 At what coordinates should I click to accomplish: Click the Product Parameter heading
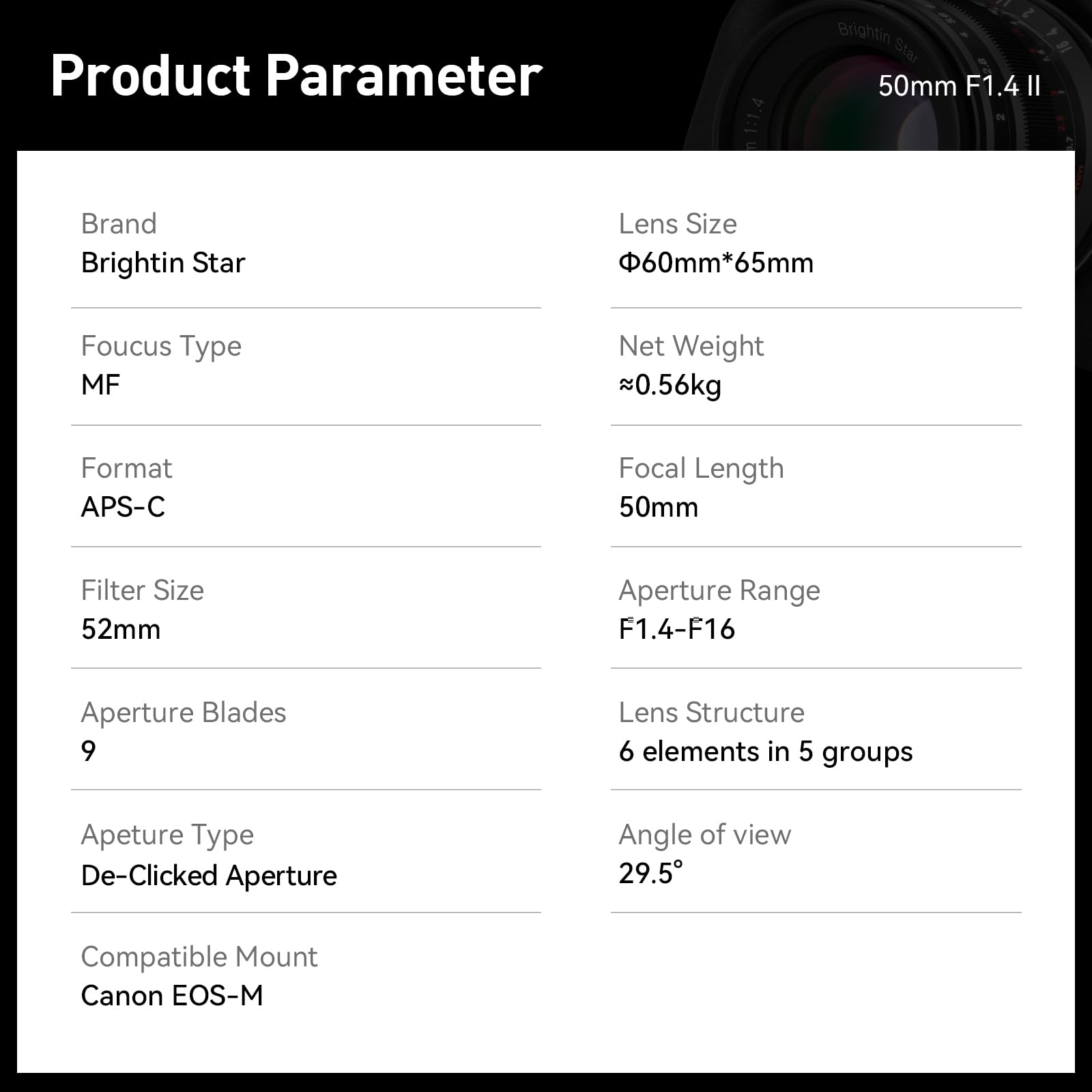[x=296, y=76]
